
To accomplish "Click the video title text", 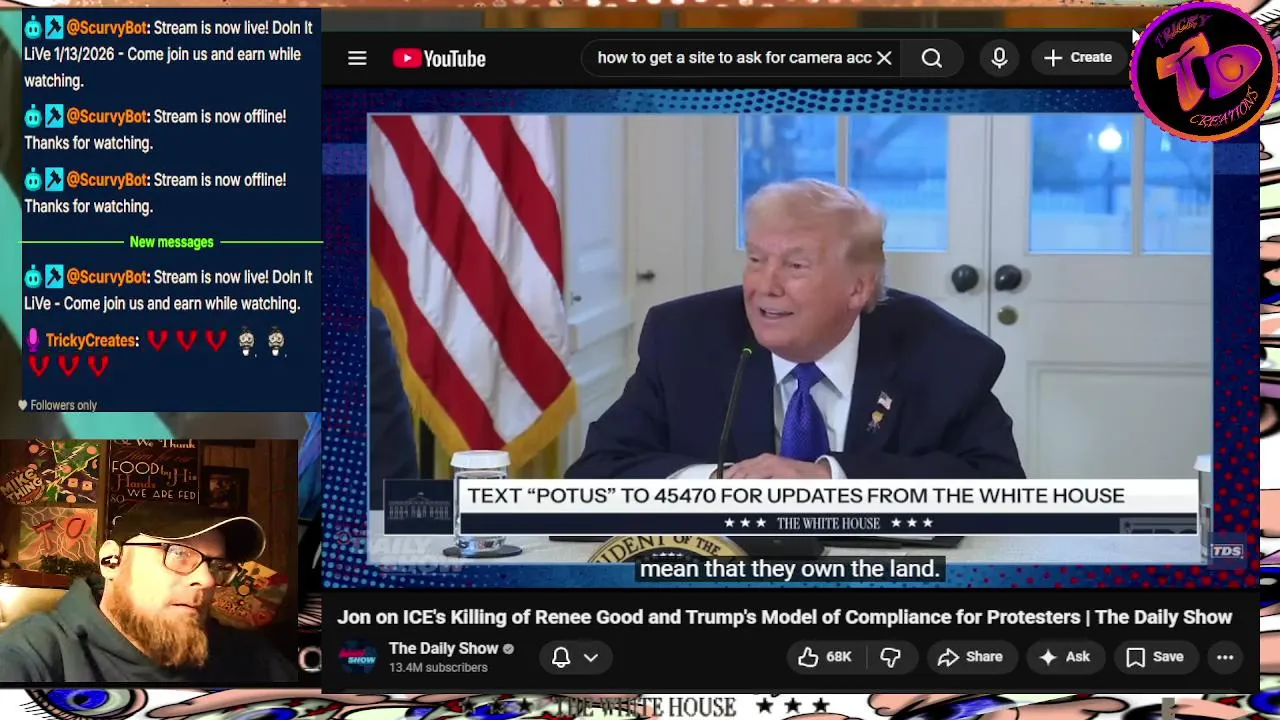I will tap(784, 617).
